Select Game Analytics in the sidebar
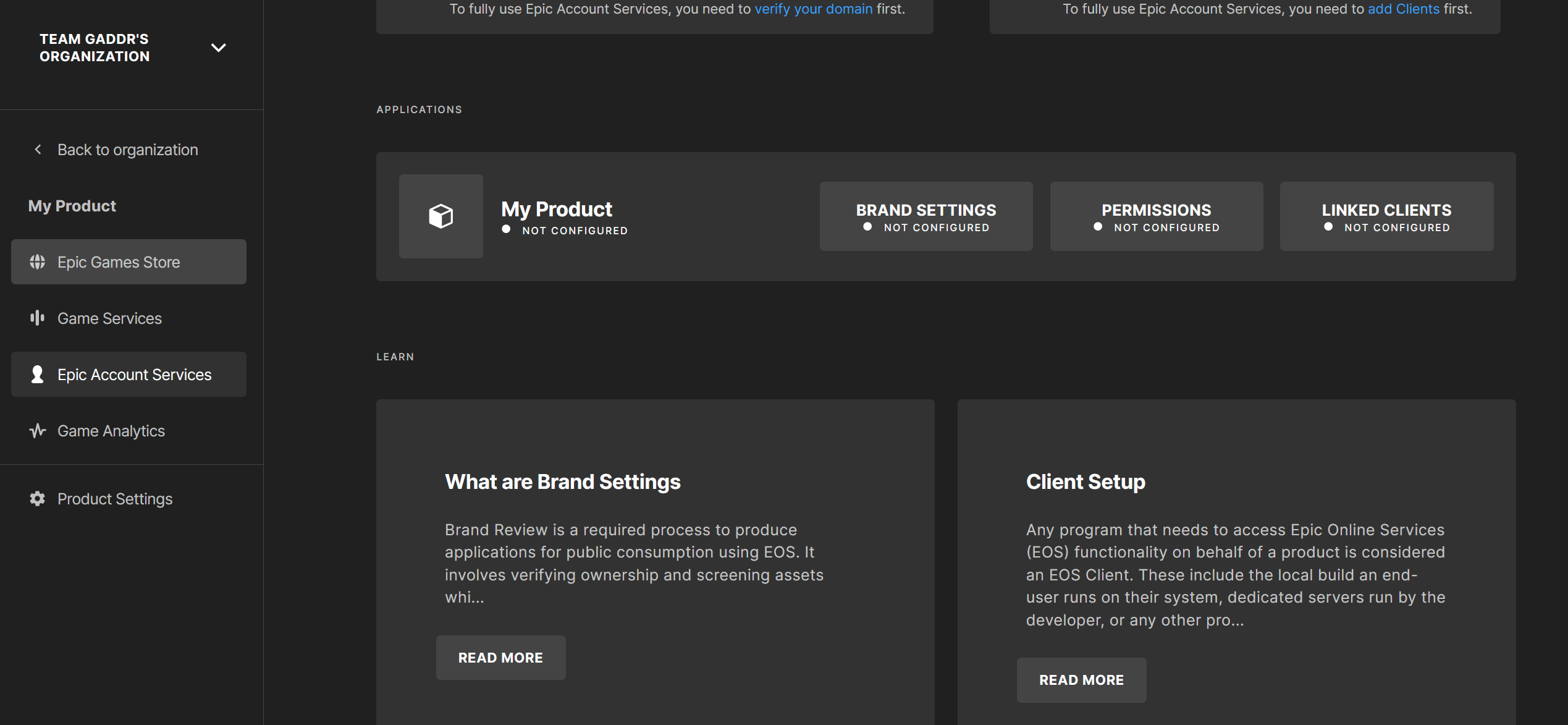This screenshot has width=1568, height=725. coord(111,431)
